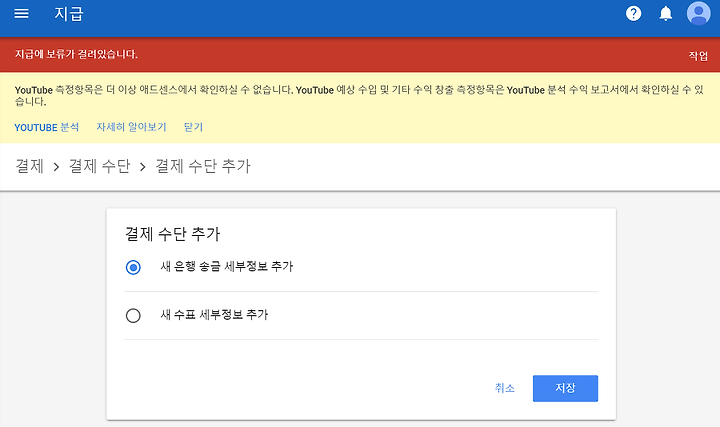
Task: Click the 결제 수단 추가 breadcrumb text
Action: tap(203, 166)
